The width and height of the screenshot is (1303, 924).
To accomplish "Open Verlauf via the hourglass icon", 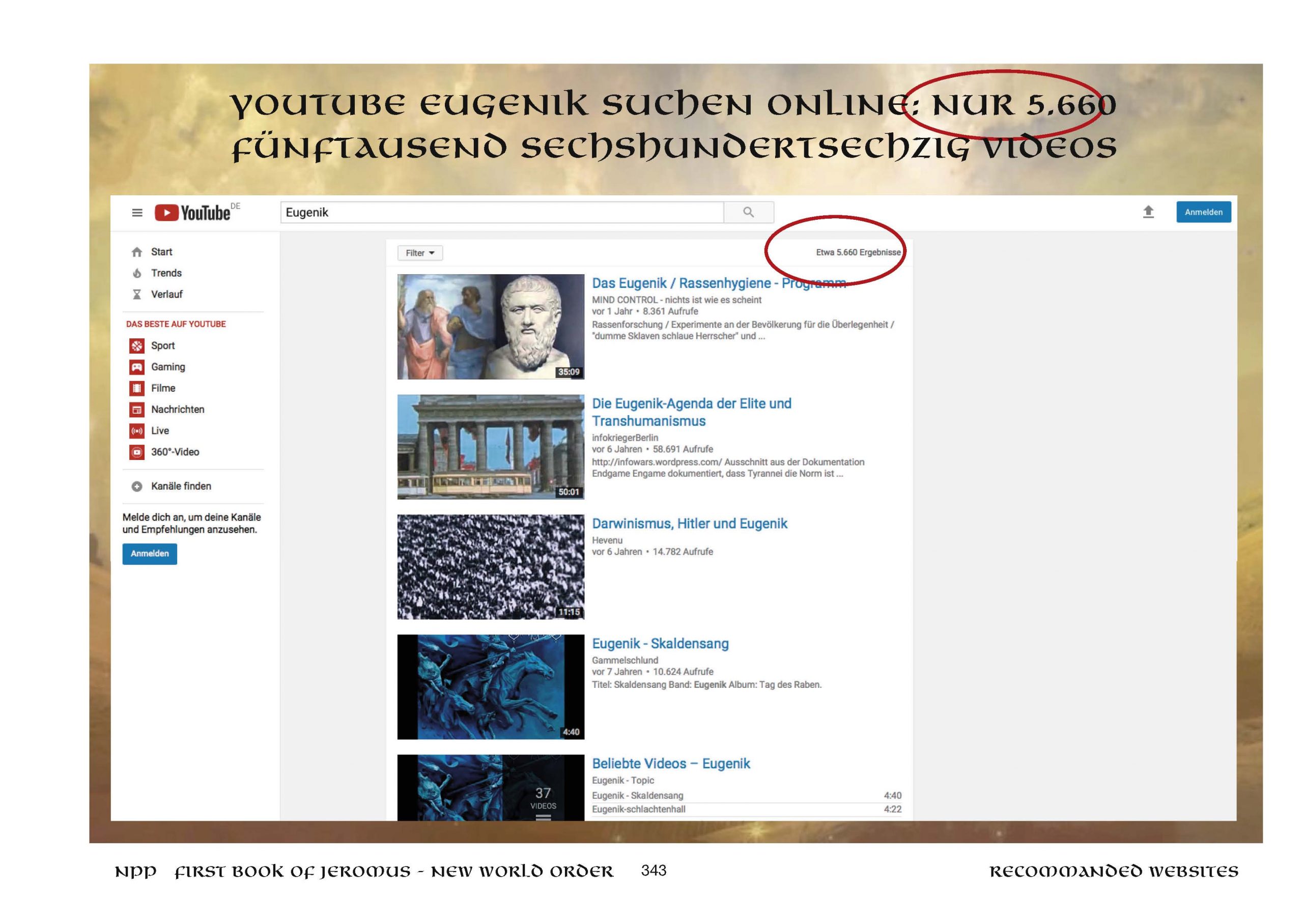I will [136, 295].
